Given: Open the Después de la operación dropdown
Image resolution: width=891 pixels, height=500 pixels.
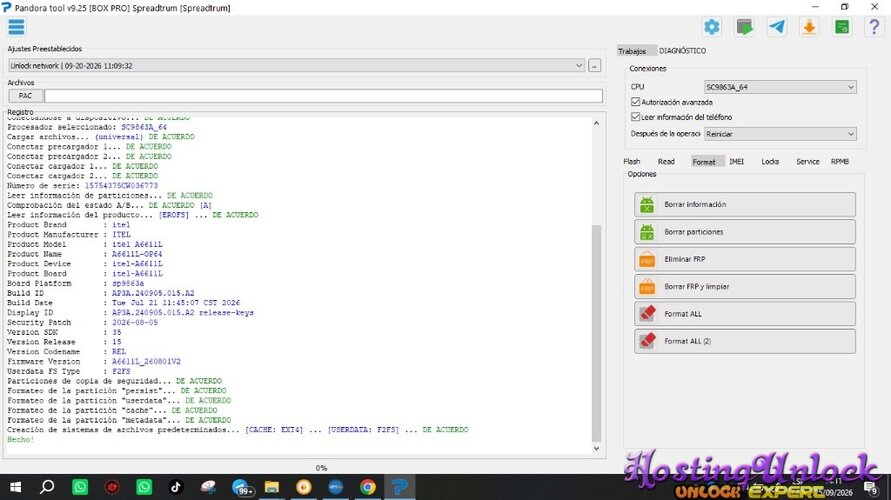Looking at the screenshot, I should tap(780, 134).
